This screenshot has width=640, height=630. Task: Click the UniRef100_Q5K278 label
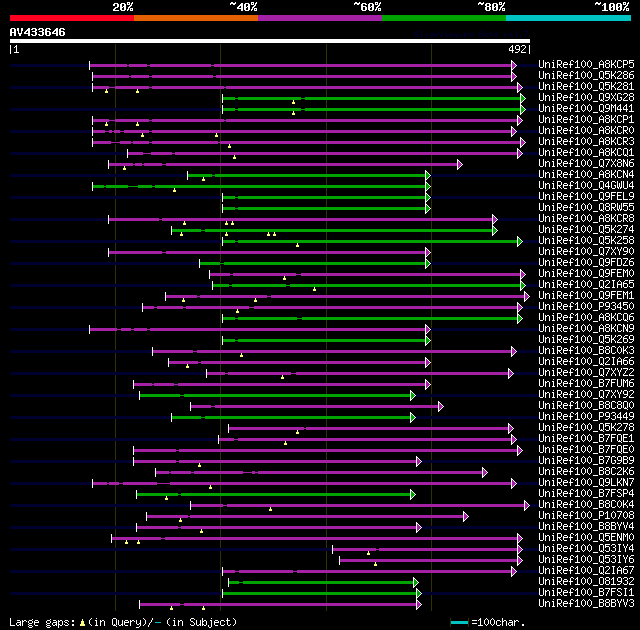click(586, 428)
